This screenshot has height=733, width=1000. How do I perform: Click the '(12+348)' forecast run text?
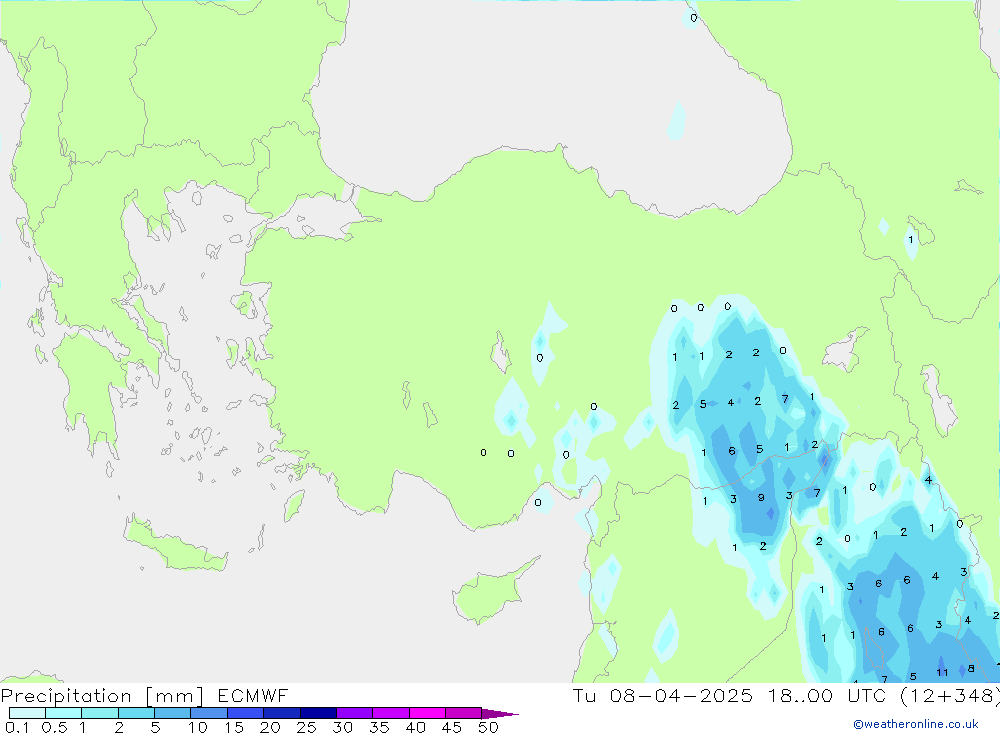pos(950,695)
